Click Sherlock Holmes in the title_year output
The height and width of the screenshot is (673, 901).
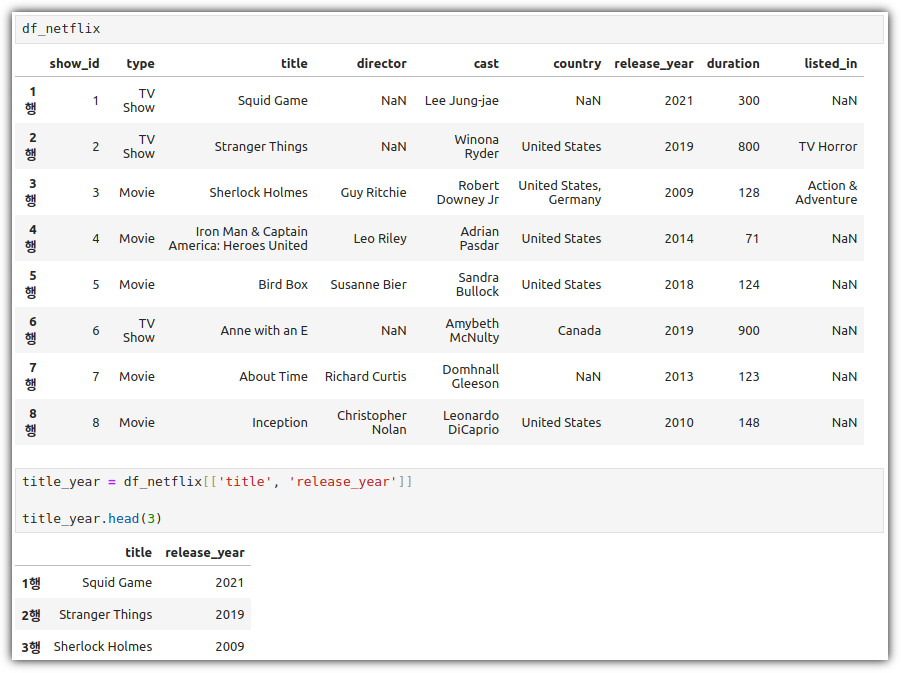point(103,647)
